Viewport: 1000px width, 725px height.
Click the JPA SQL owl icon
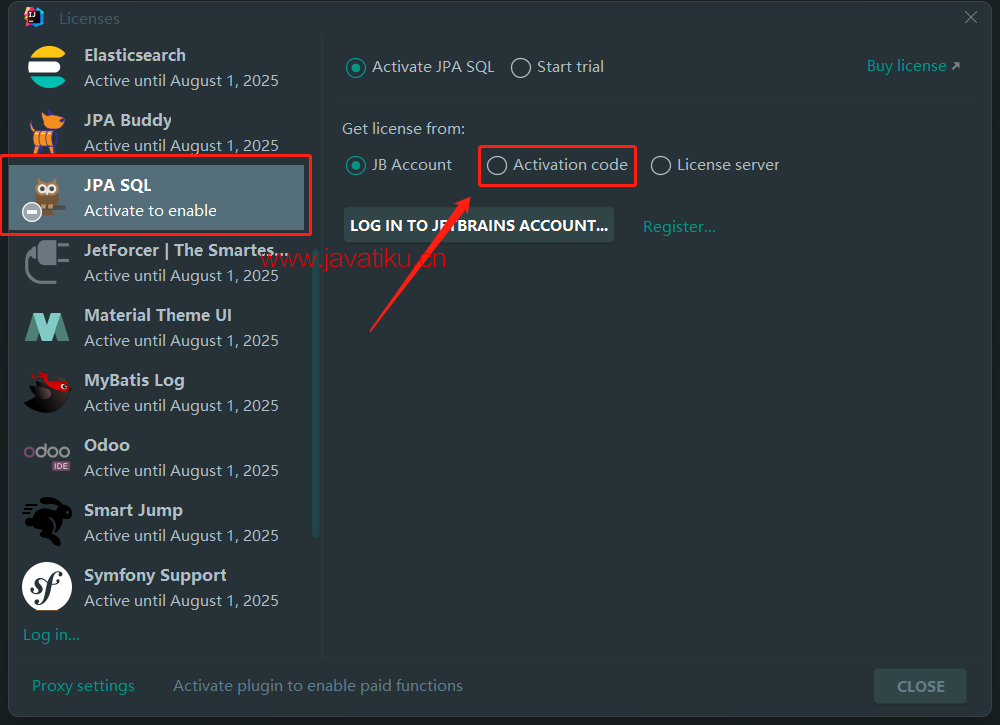click(46, 197)
